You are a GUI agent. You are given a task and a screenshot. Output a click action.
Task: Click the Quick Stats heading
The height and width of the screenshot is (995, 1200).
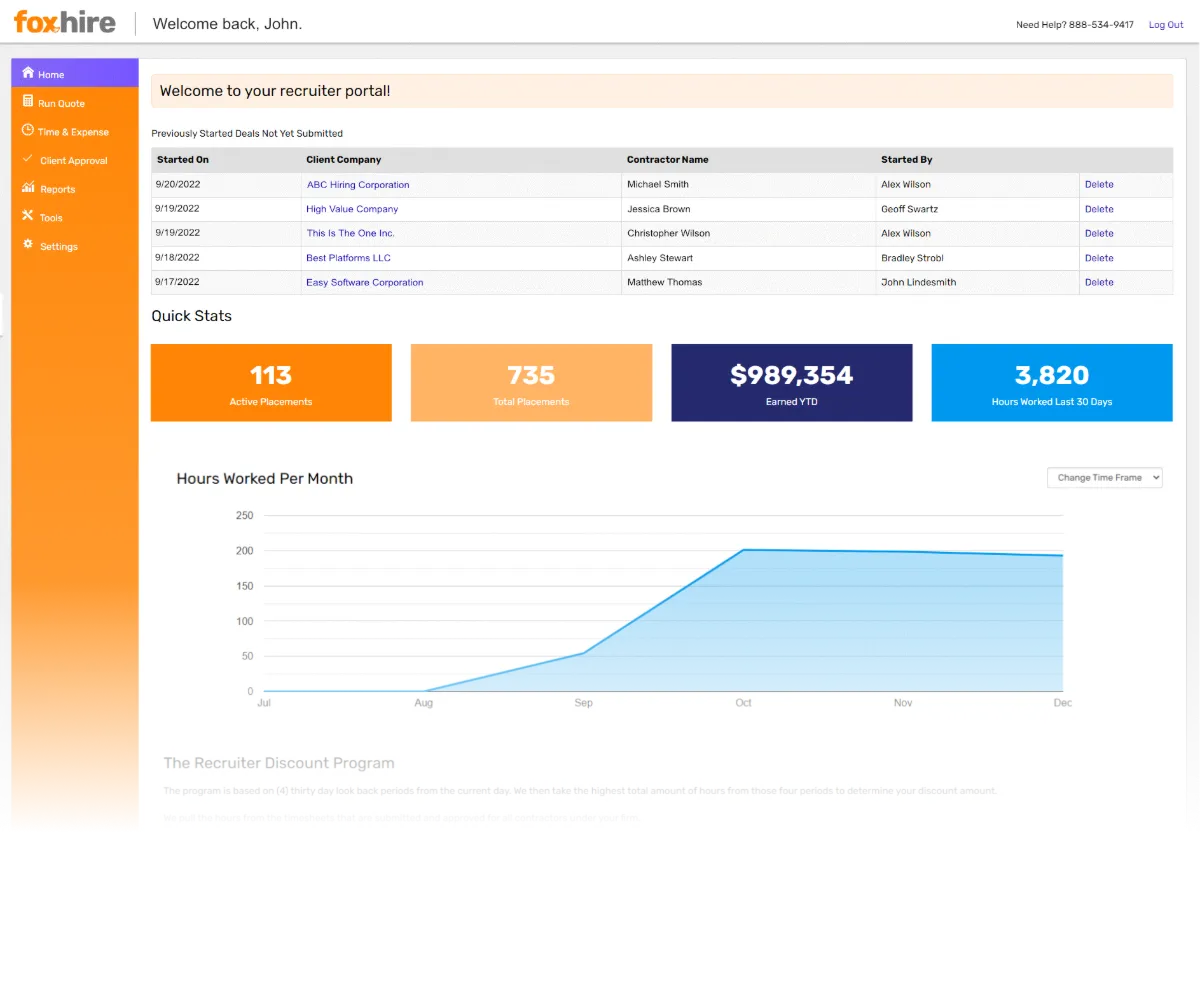point(191,316)
